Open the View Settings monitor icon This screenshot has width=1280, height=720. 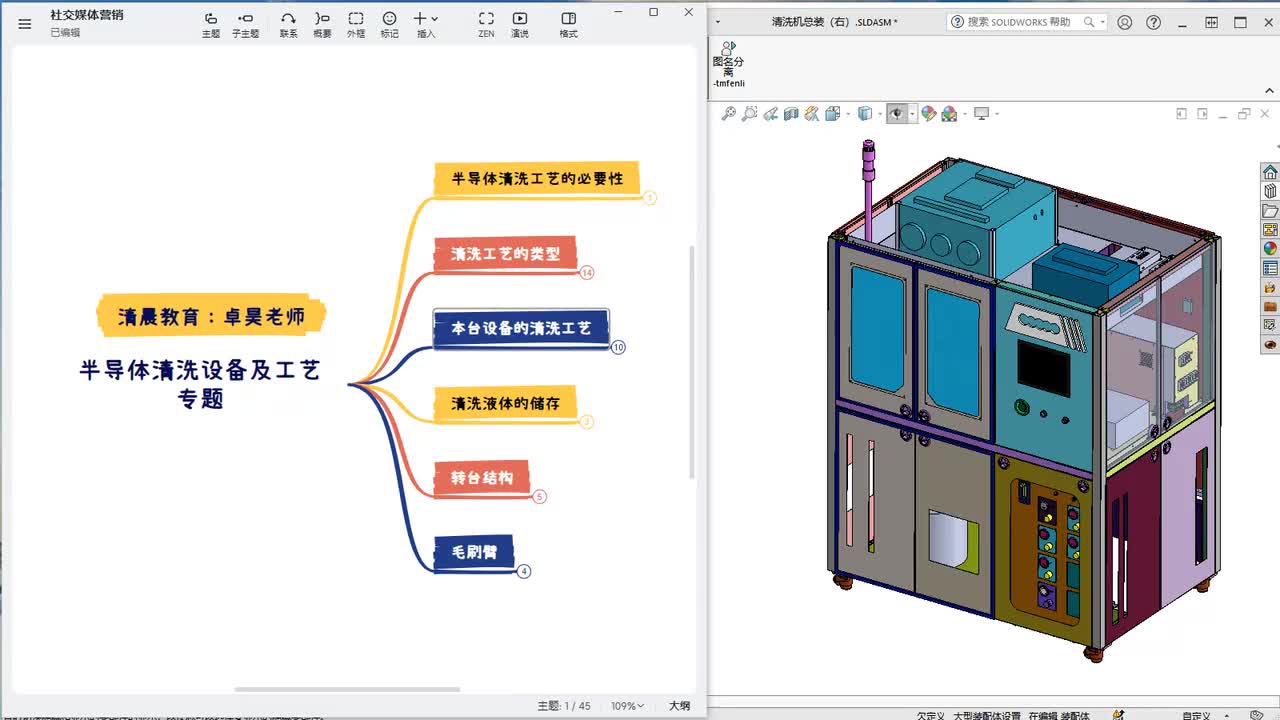(x=981, y=114)
